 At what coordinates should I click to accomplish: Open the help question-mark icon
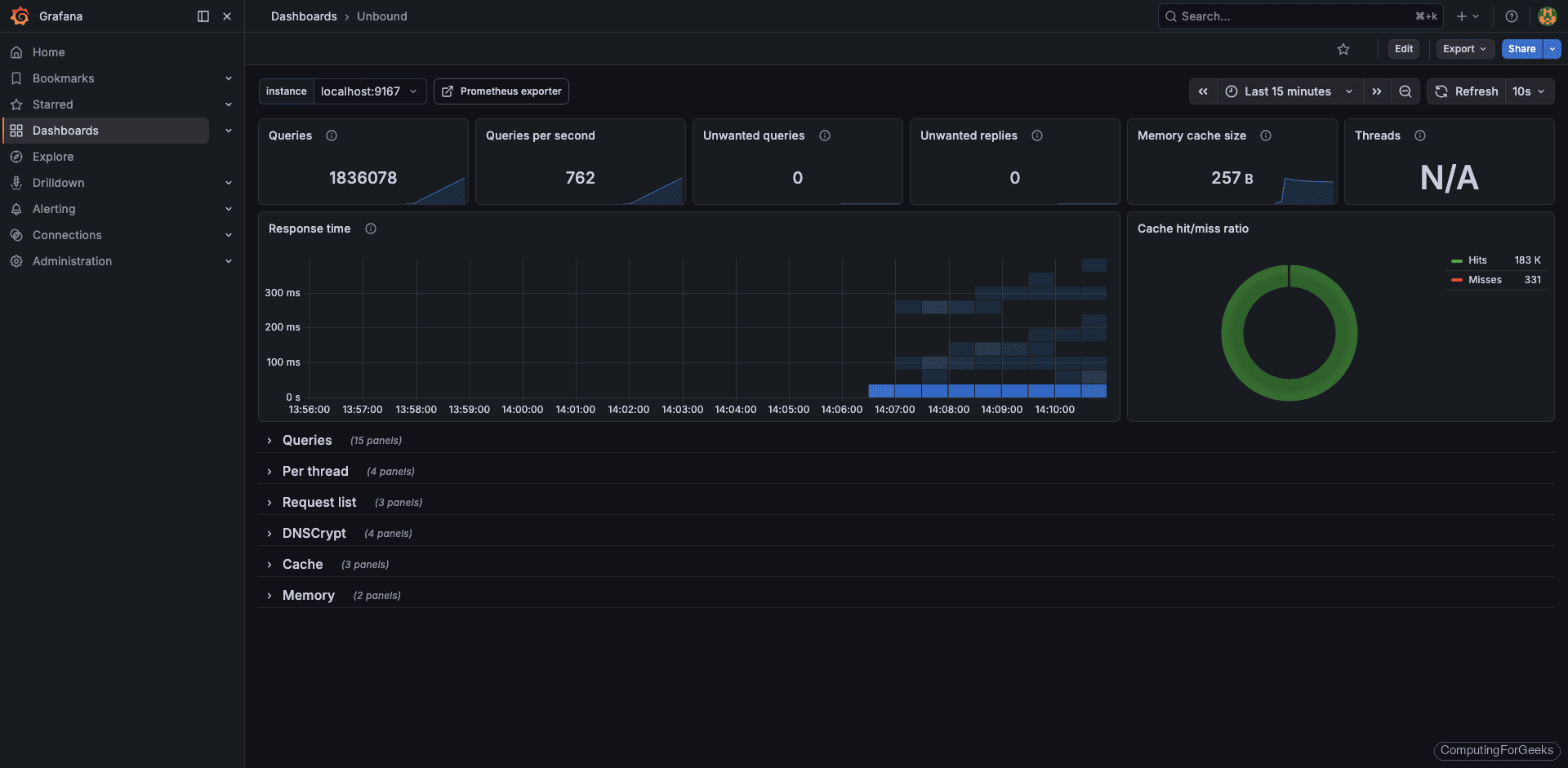point(1511,16)
